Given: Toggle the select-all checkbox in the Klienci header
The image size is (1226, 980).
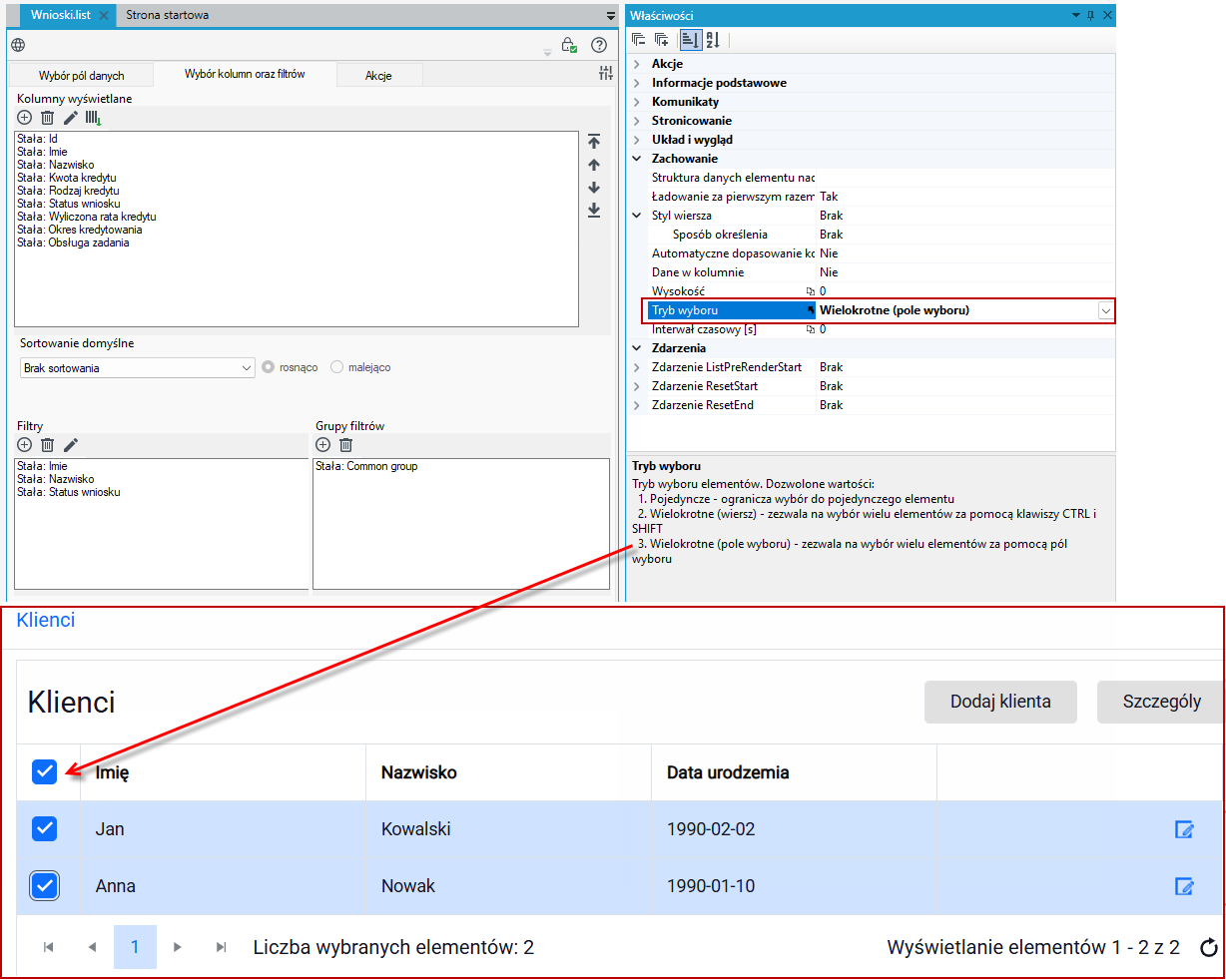Looking at the screenshot, I should (x=45, y=771).
